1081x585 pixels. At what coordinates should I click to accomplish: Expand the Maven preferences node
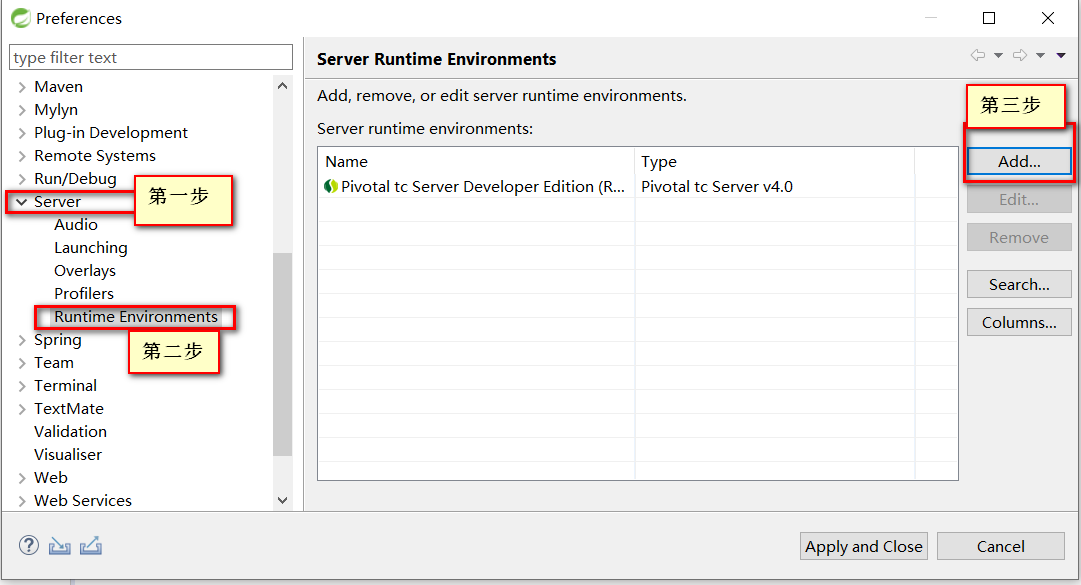tap(21, 87)
